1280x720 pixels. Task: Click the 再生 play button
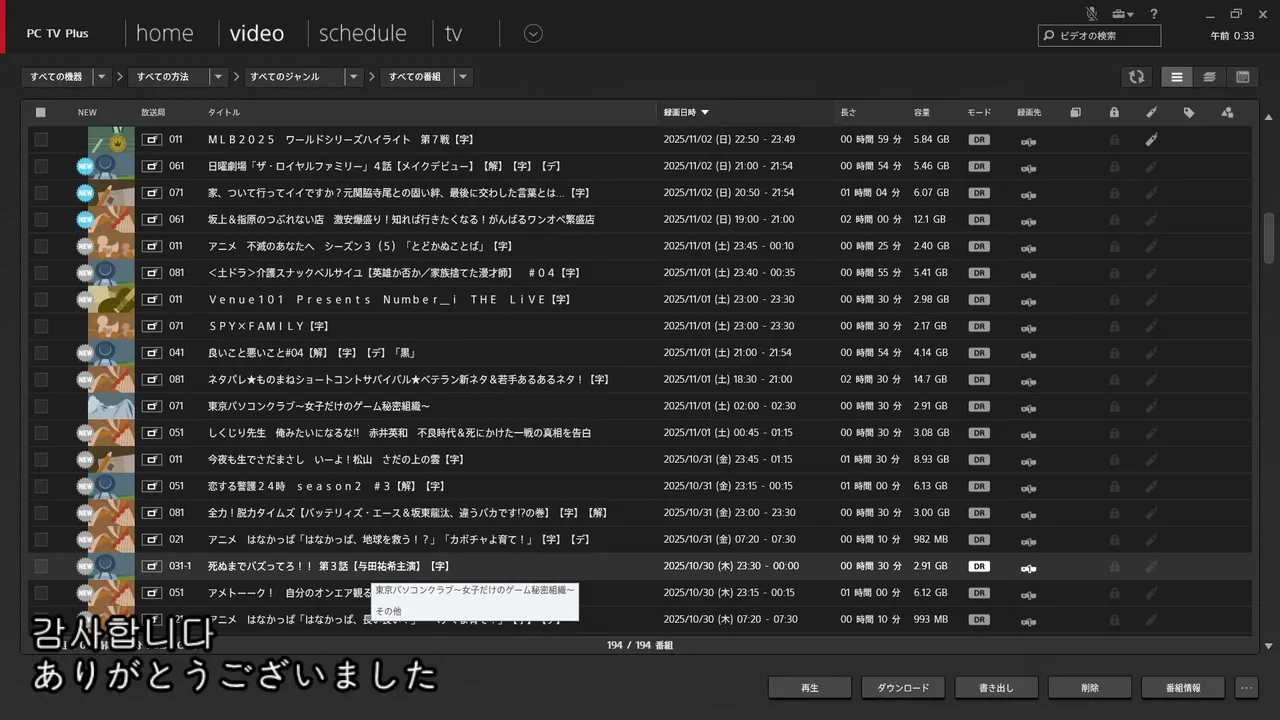pyautogui.click(x=810, y=688)
